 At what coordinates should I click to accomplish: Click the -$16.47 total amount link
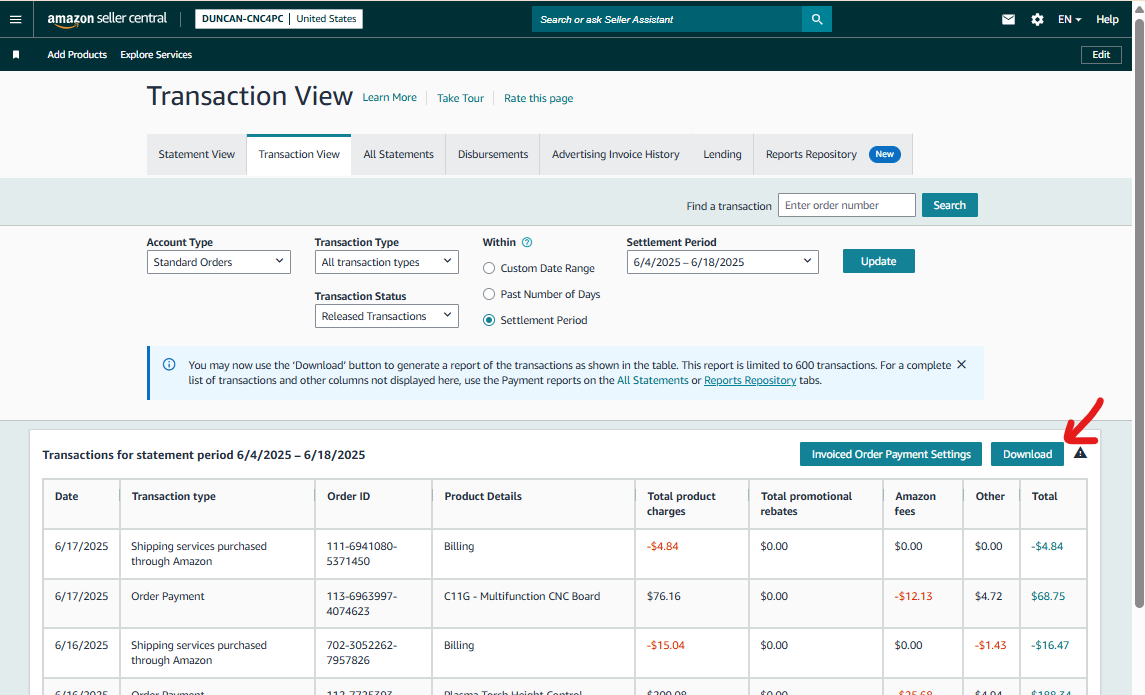[x=1050, y=645]
